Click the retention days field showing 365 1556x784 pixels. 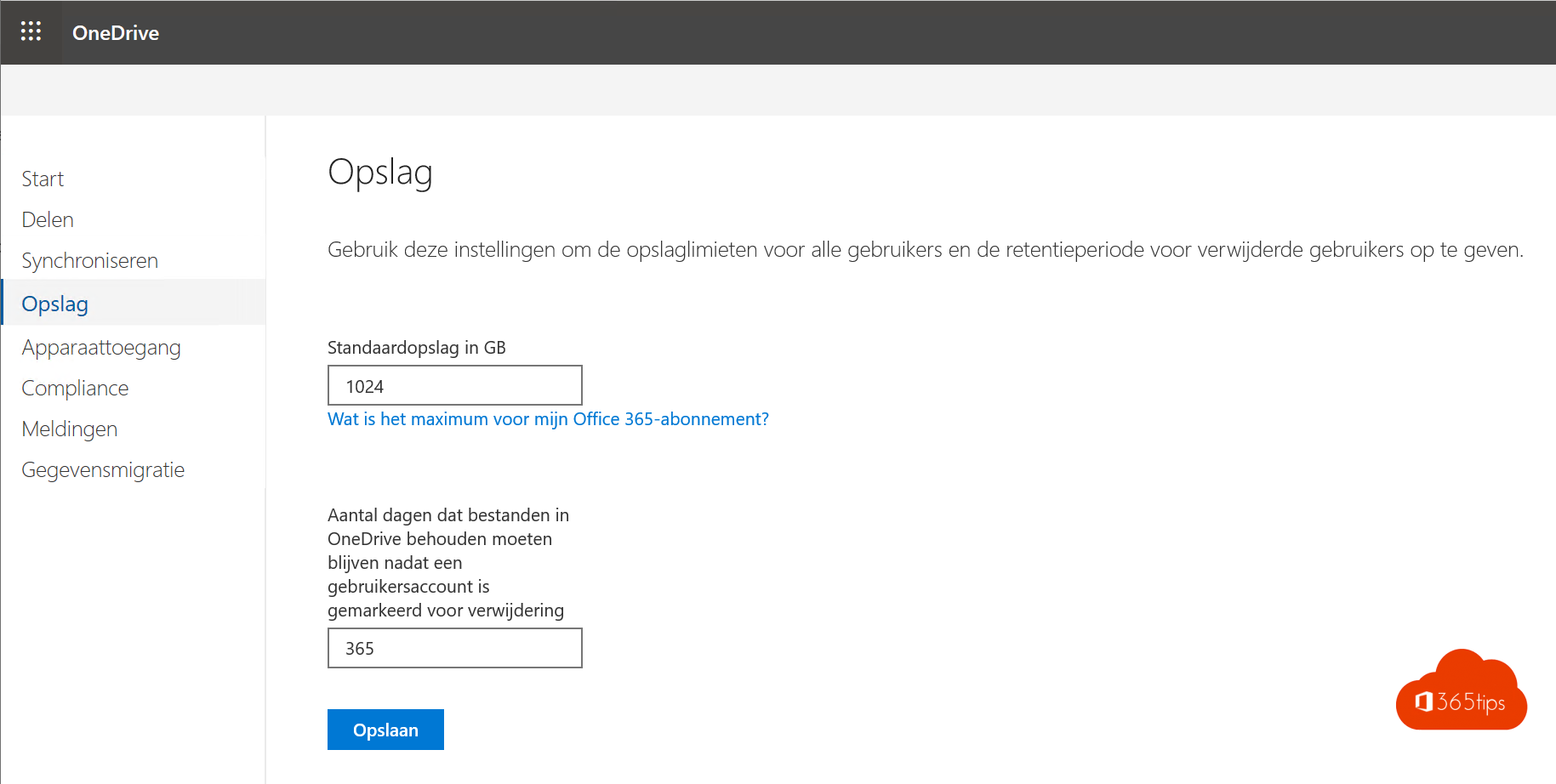(455, 648)
